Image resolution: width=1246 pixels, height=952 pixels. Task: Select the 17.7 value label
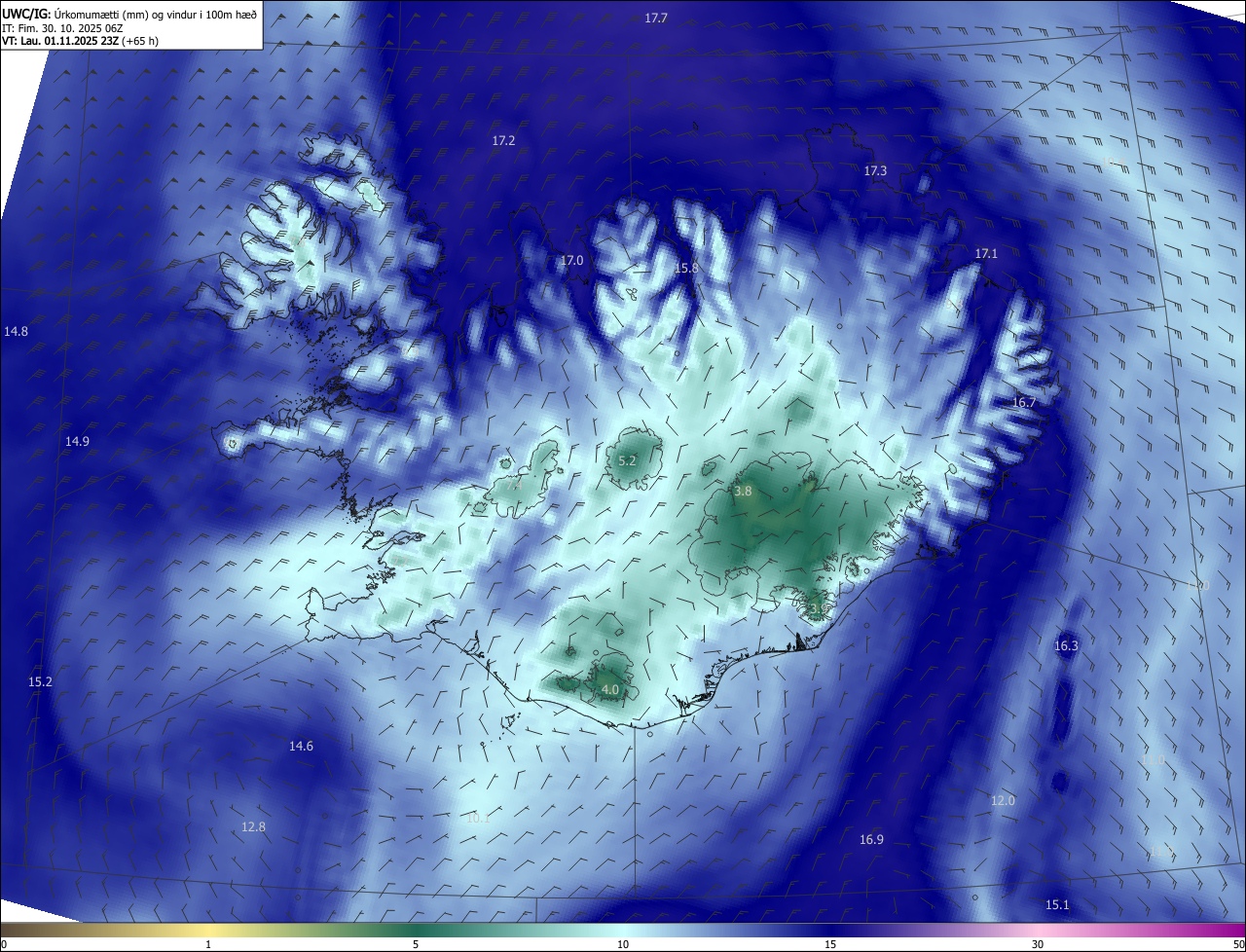[x=656, y=18]
